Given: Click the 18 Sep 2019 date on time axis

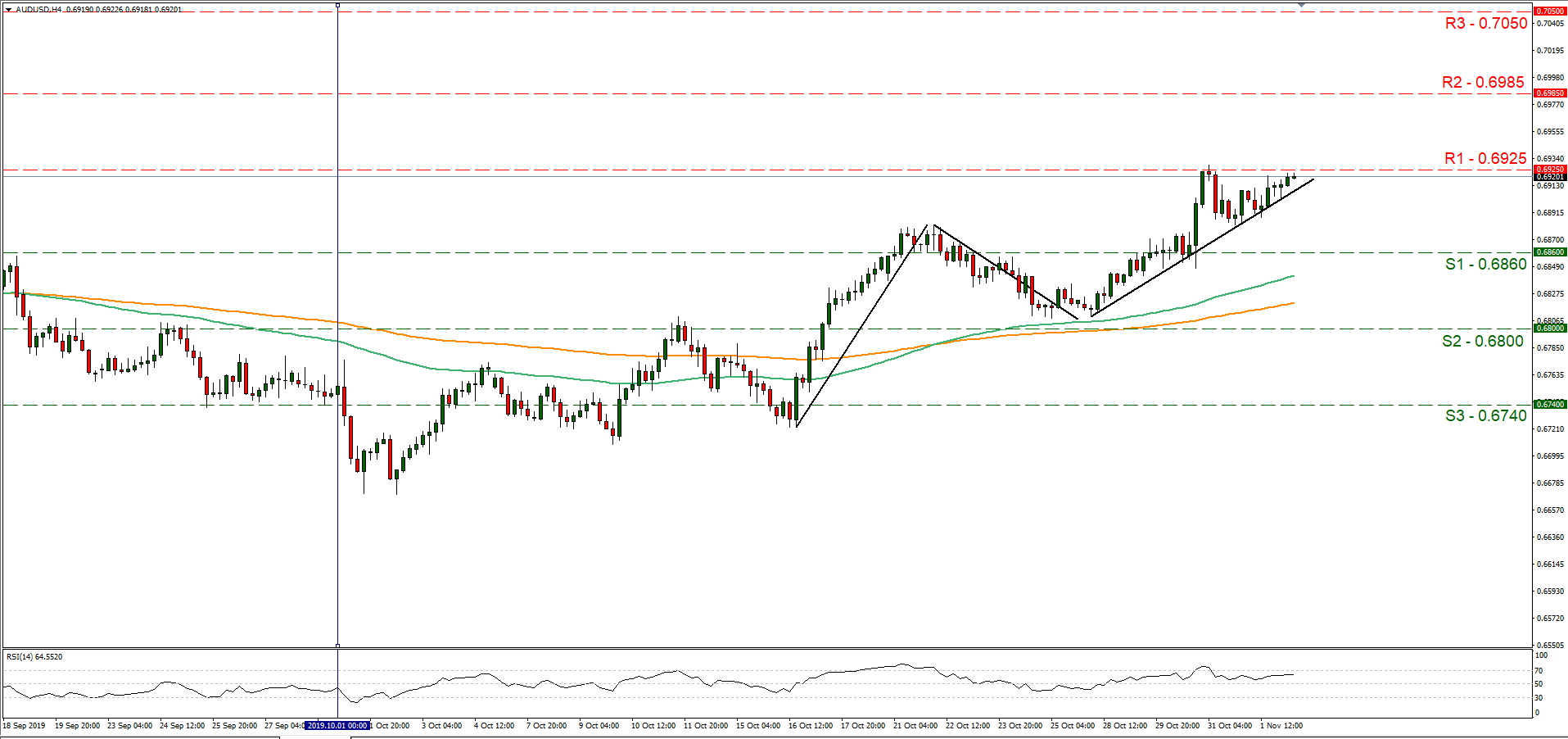Looking at the screenshot, I should [x=25, y=726].
